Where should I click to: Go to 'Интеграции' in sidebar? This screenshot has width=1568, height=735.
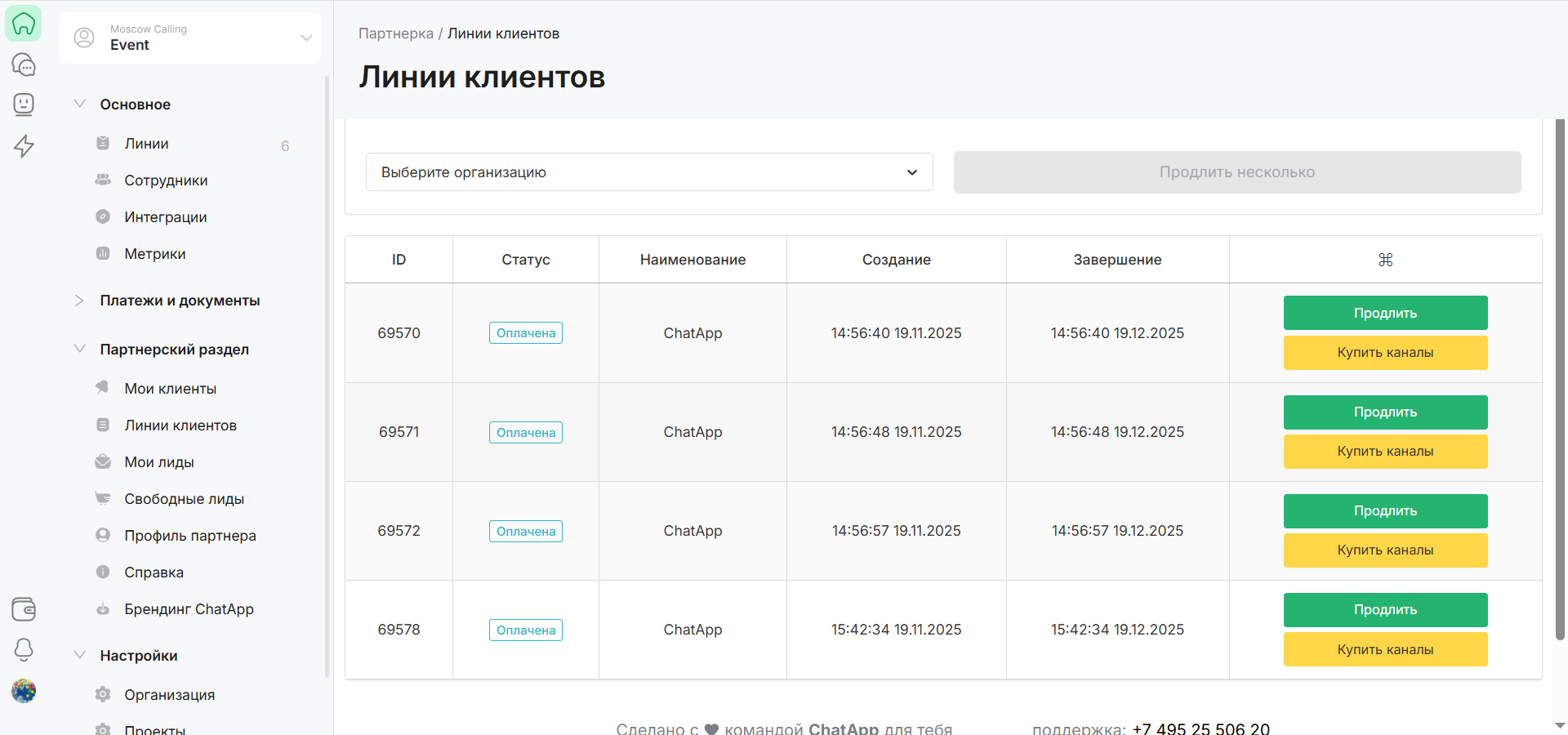[165, 217]
